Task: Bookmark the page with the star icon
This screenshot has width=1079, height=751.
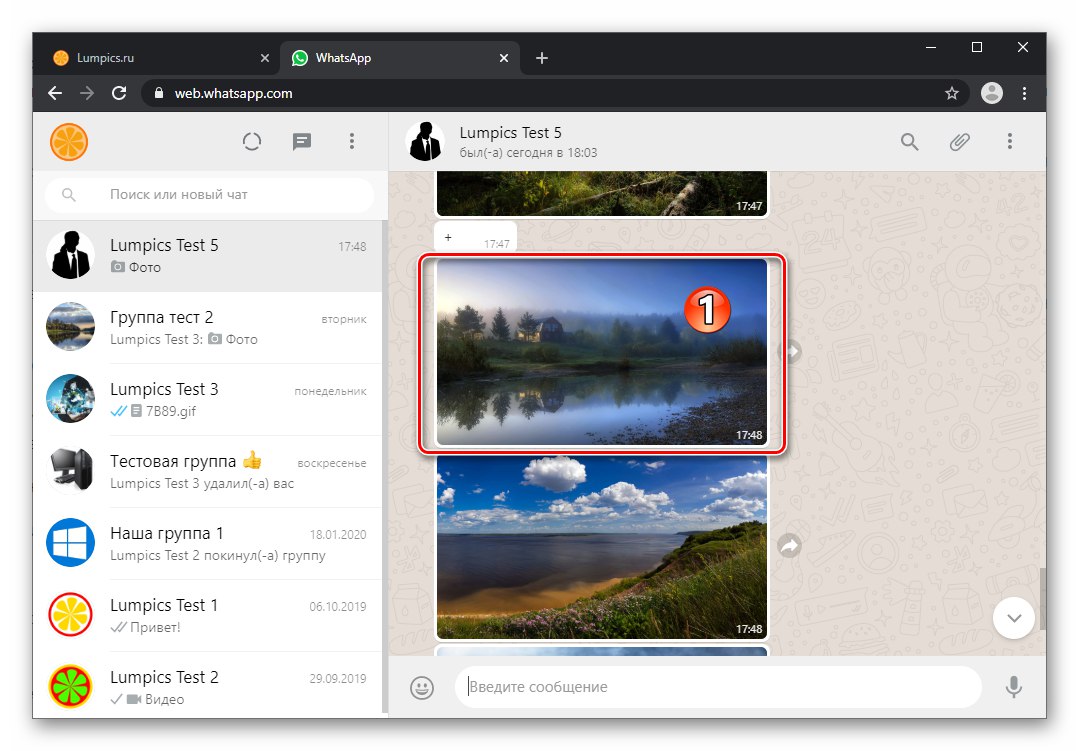Action: click(951, 92)
